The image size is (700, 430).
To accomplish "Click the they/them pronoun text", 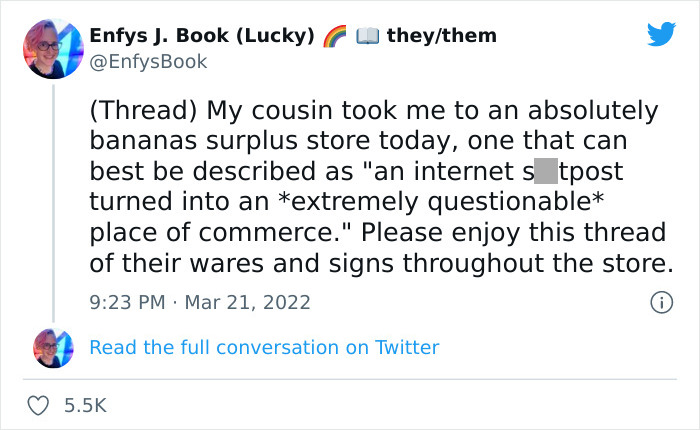I will coord(441,36).
